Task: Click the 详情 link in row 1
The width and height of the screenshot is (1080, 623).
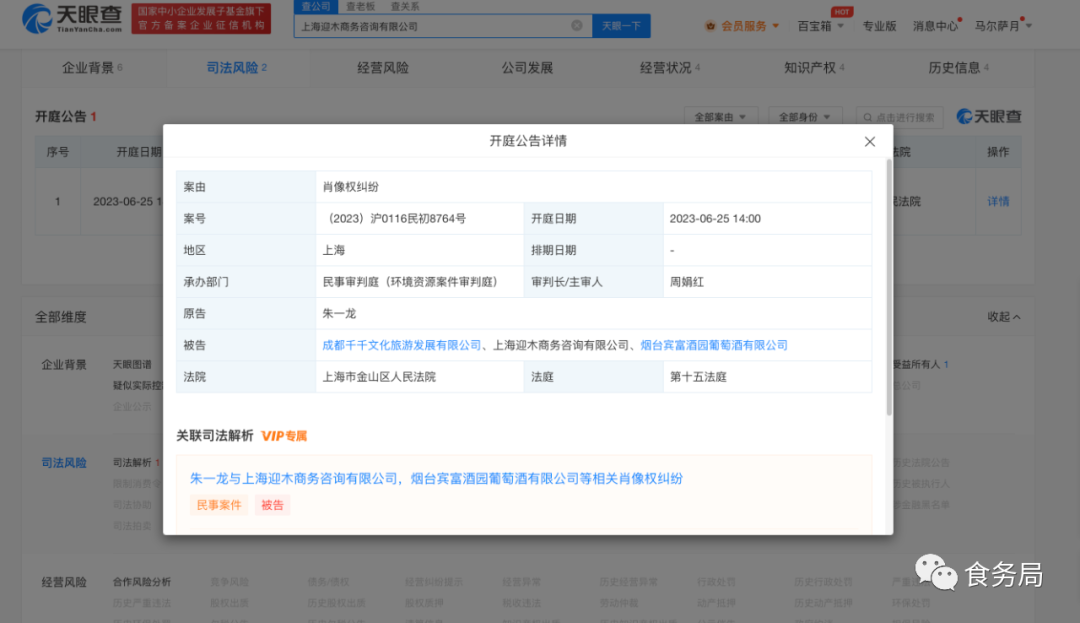Action: [998, 201]
